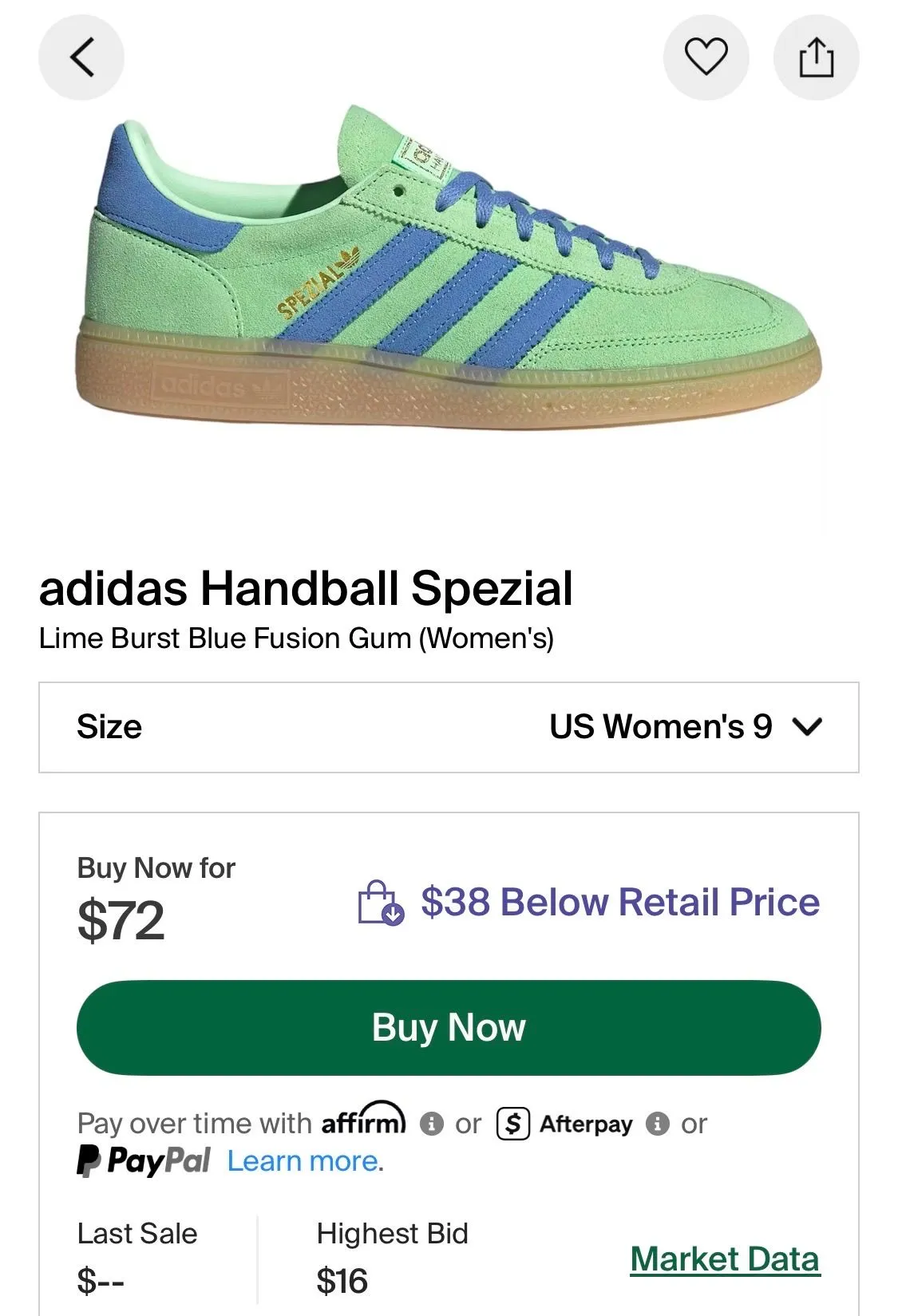Tap the $72 Buy Now price
The height and width of the screenshot is (1316, 898).
pyautogui.click(x=121, y=919)
